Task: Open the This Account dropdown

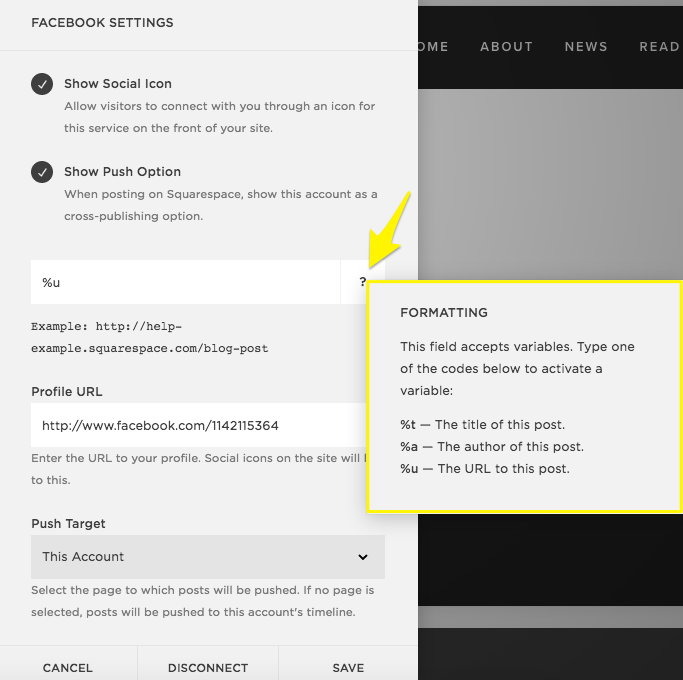Action: [207, 557]
